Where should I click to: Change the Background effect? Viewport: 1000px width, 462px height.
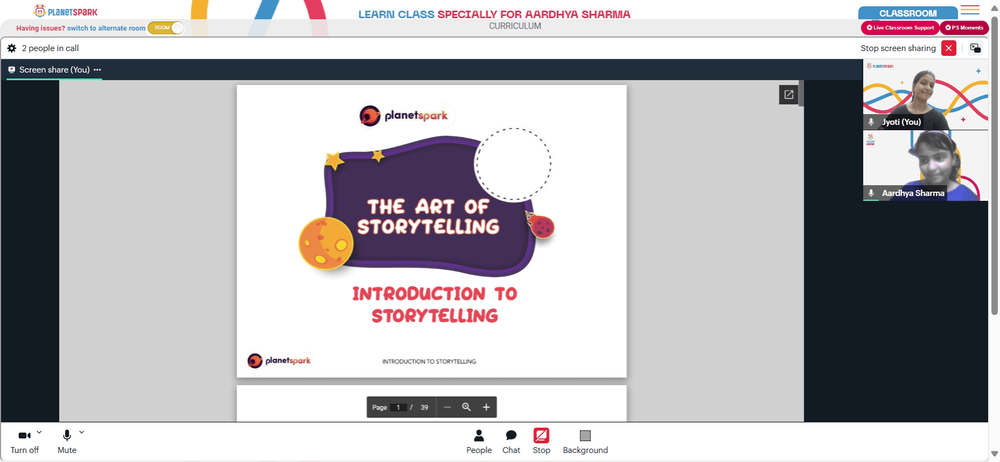click(585, 442)
